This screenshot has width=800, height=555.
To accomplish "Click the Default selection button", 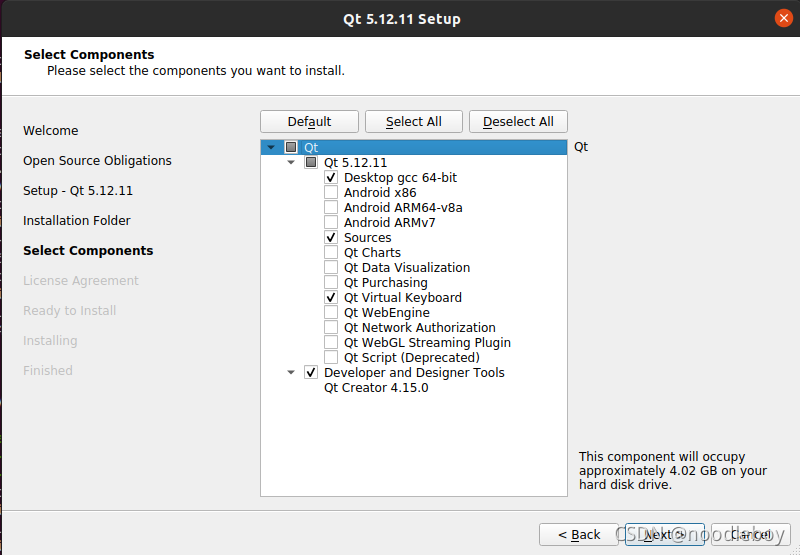I will tap(309, 121).
